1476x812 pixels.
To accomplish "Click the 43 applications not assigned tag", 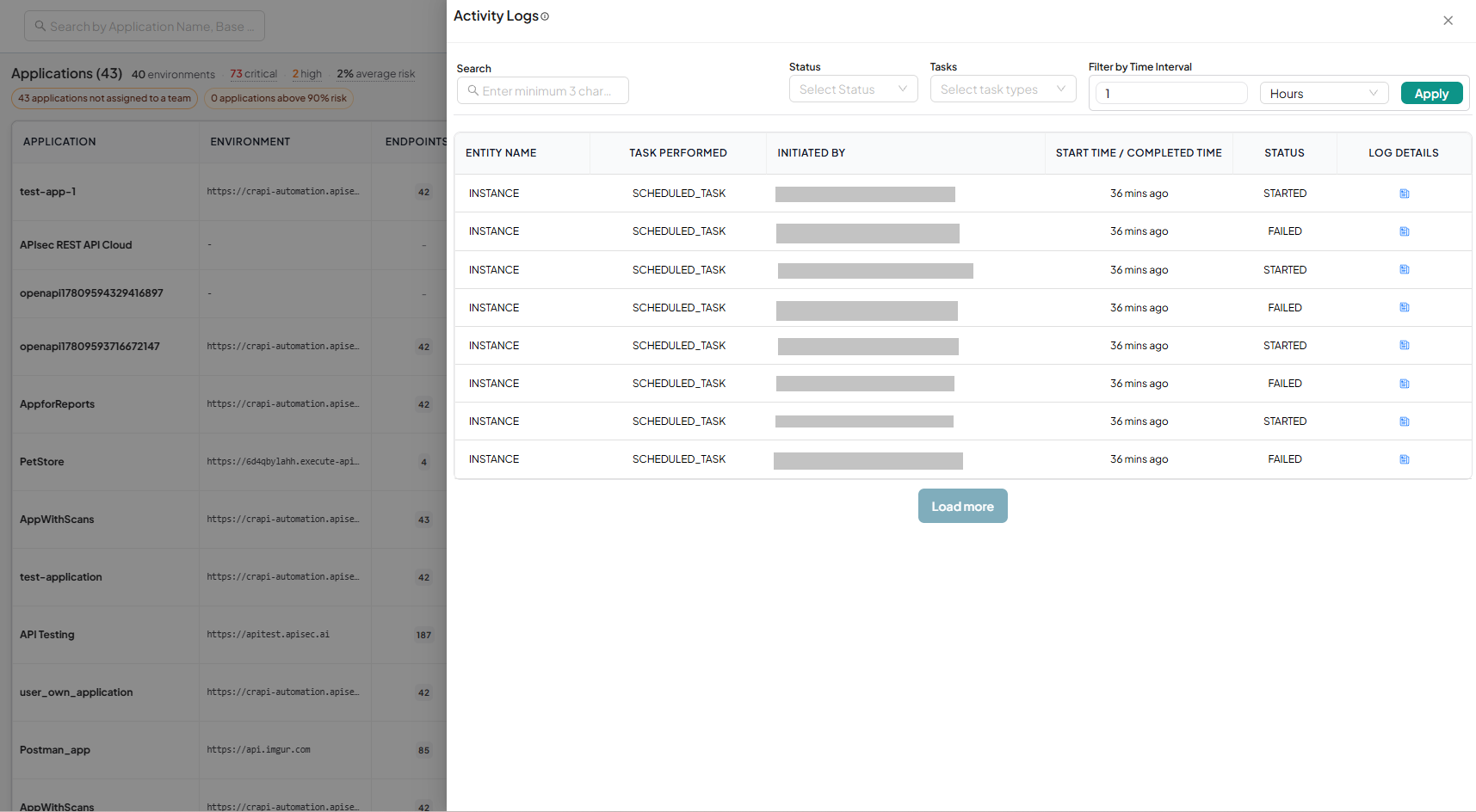I will click(104, 98).
